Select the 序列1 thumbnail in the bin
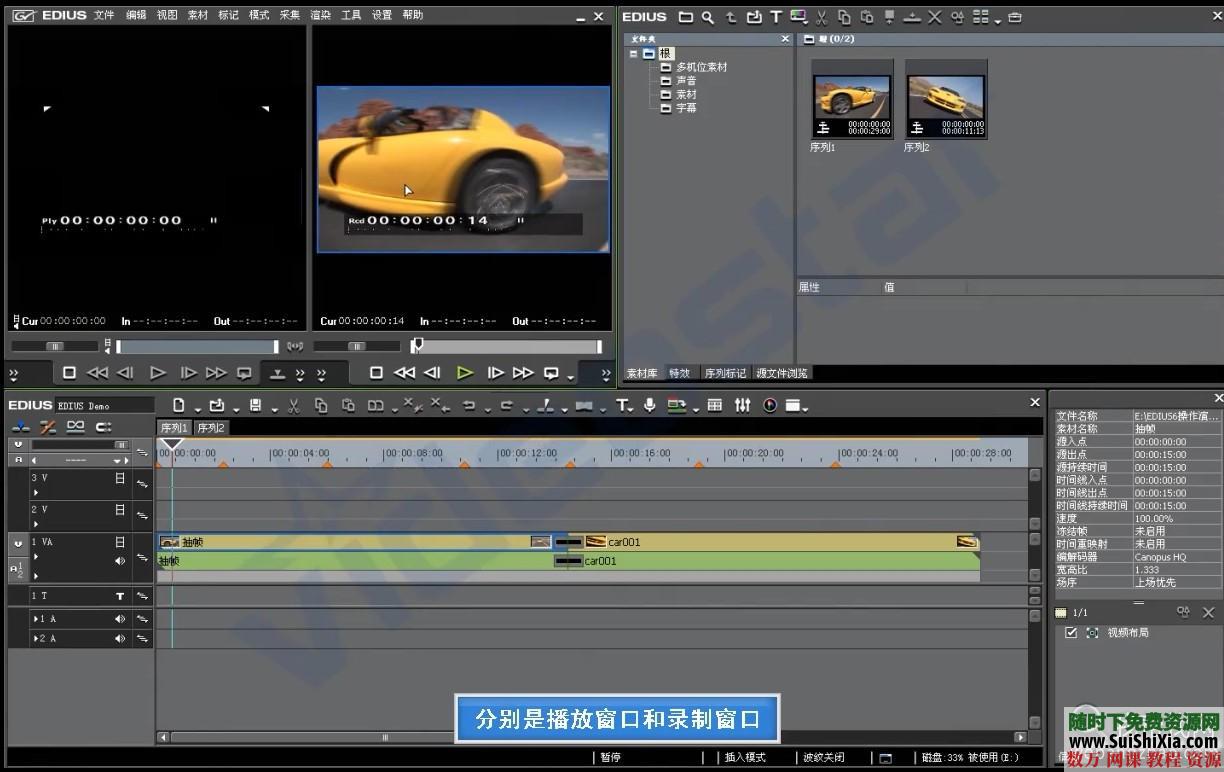The width and height of the screenshot is (1224, 772). pyautogui.click(x=852, y=99)
